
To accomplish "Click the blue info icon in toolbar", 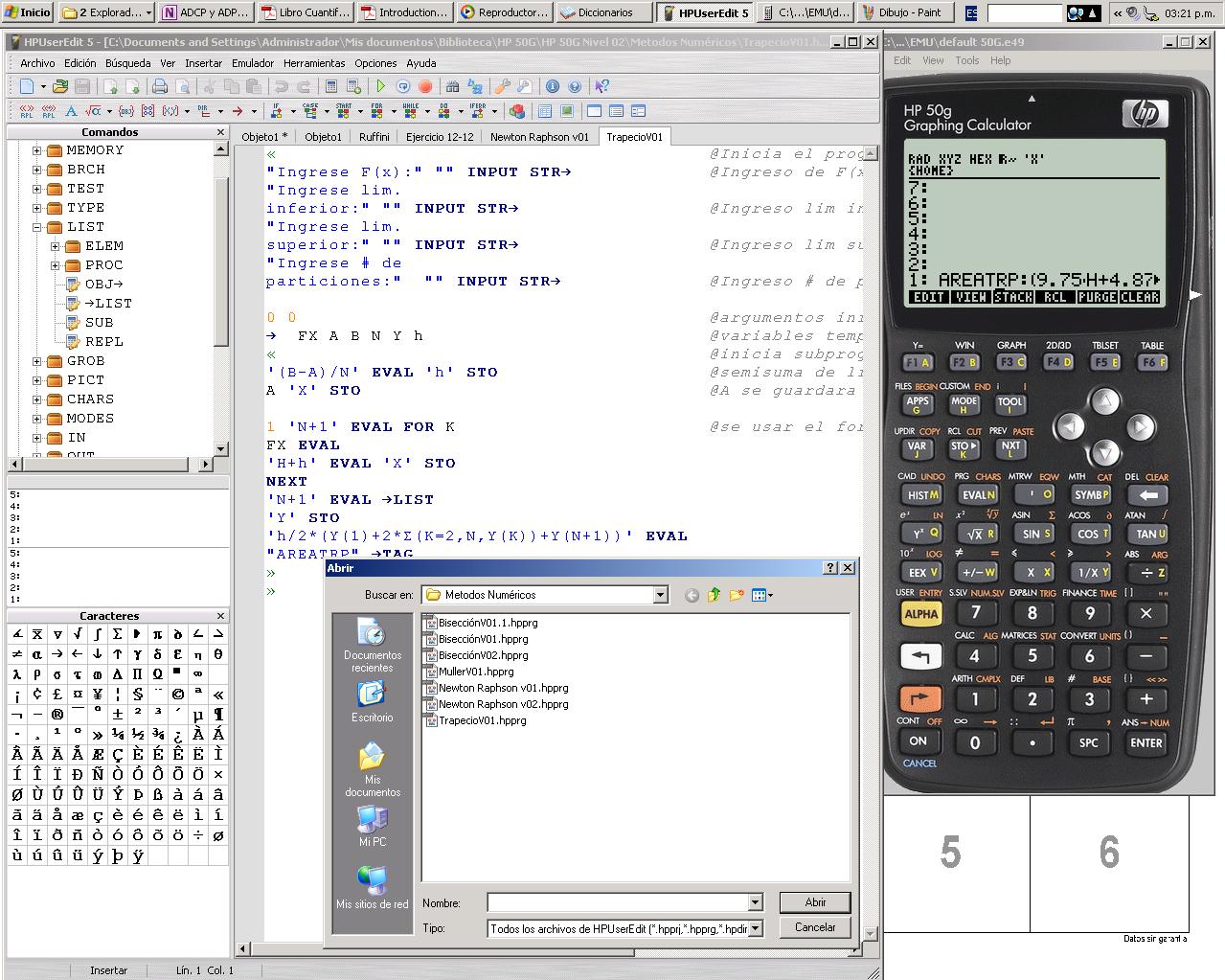I will coord(553,86).
